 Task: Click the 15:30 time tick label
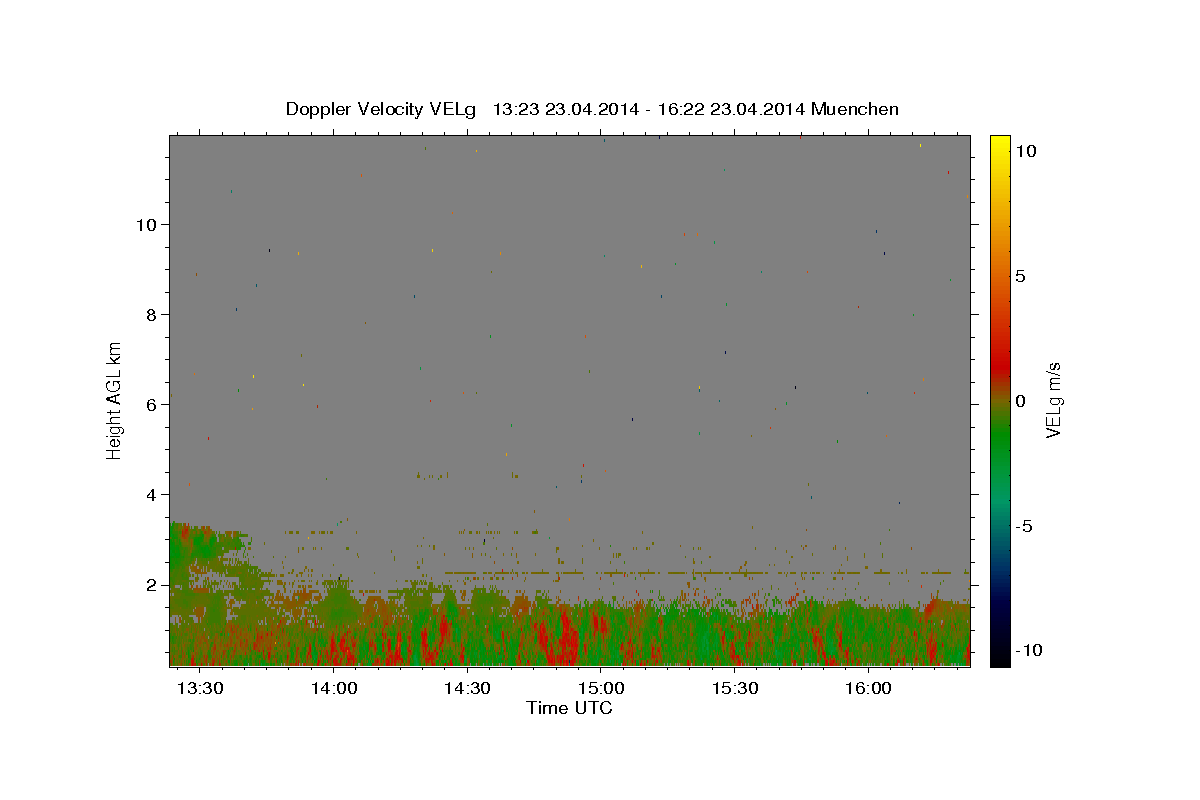(735, 688)
